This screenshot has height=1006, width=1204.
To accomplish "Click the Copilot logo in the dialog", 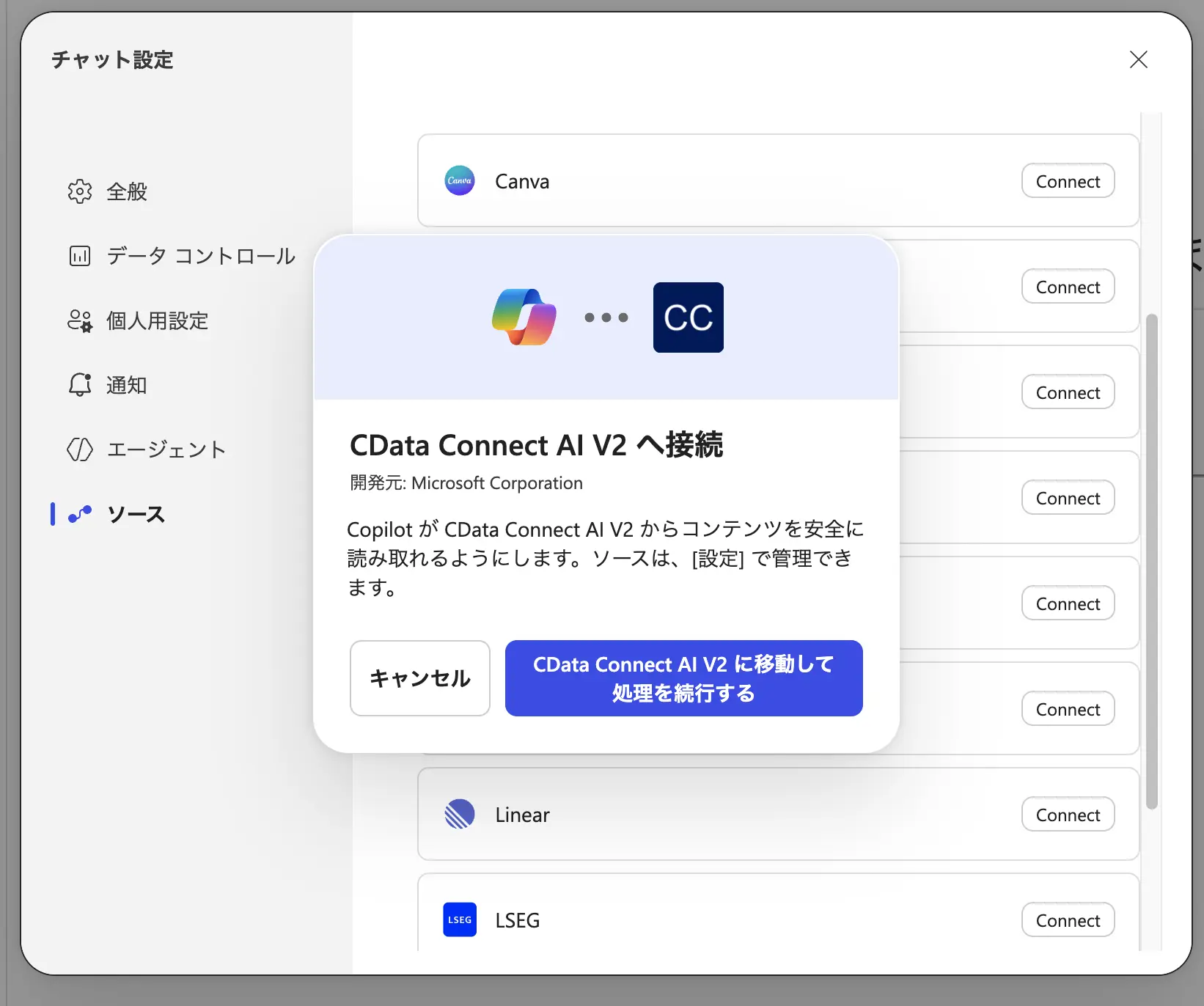I will click(524, 317).
